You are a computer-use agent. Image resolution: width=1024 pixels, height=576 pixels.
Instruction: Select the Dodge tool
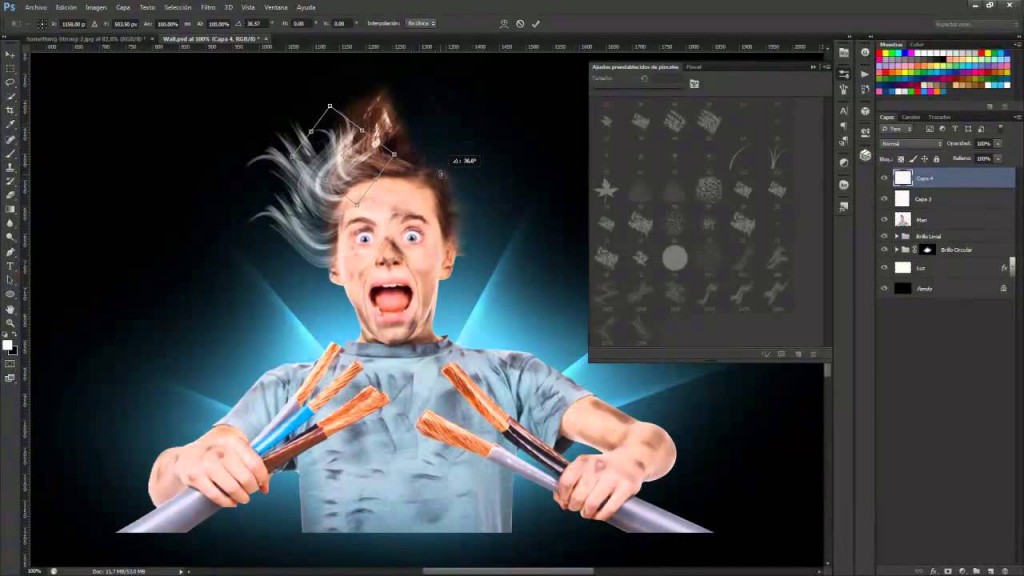pos(10,237)
